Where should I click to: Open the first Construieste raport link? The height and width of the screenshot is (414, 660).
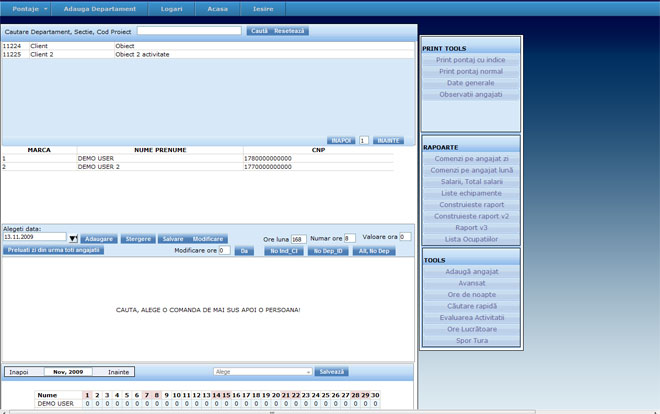(471, 204)
